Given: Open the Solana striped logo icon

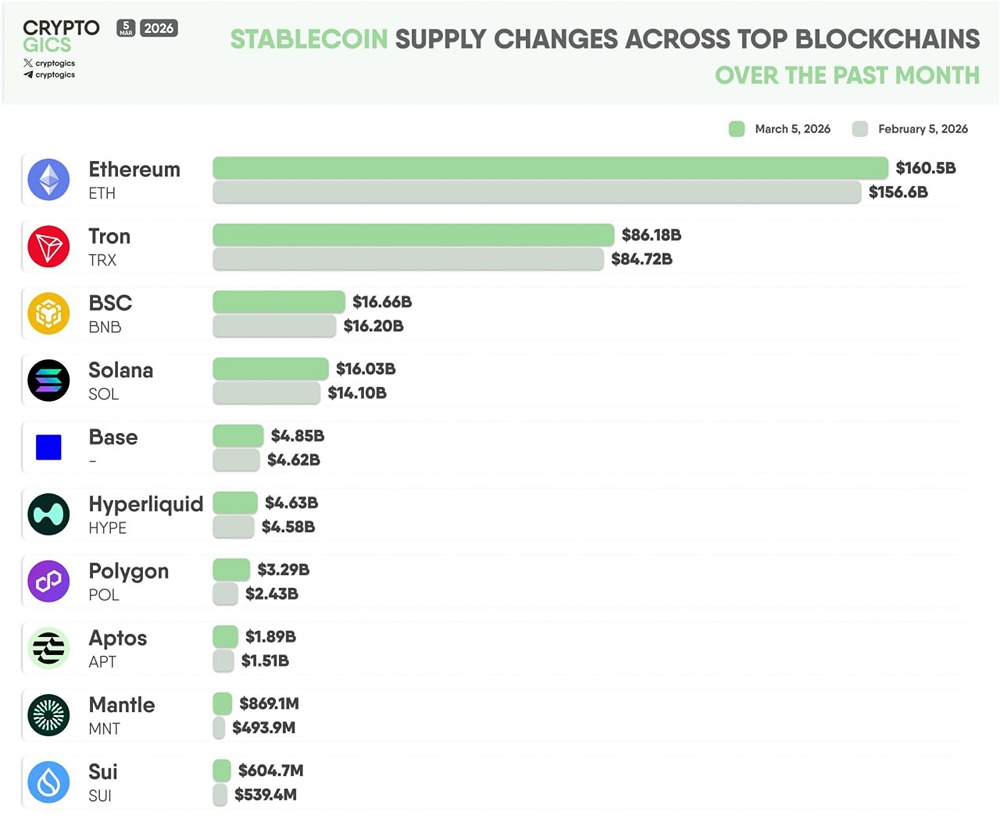Looking at the screenshot, I should [x=48, y=381].
